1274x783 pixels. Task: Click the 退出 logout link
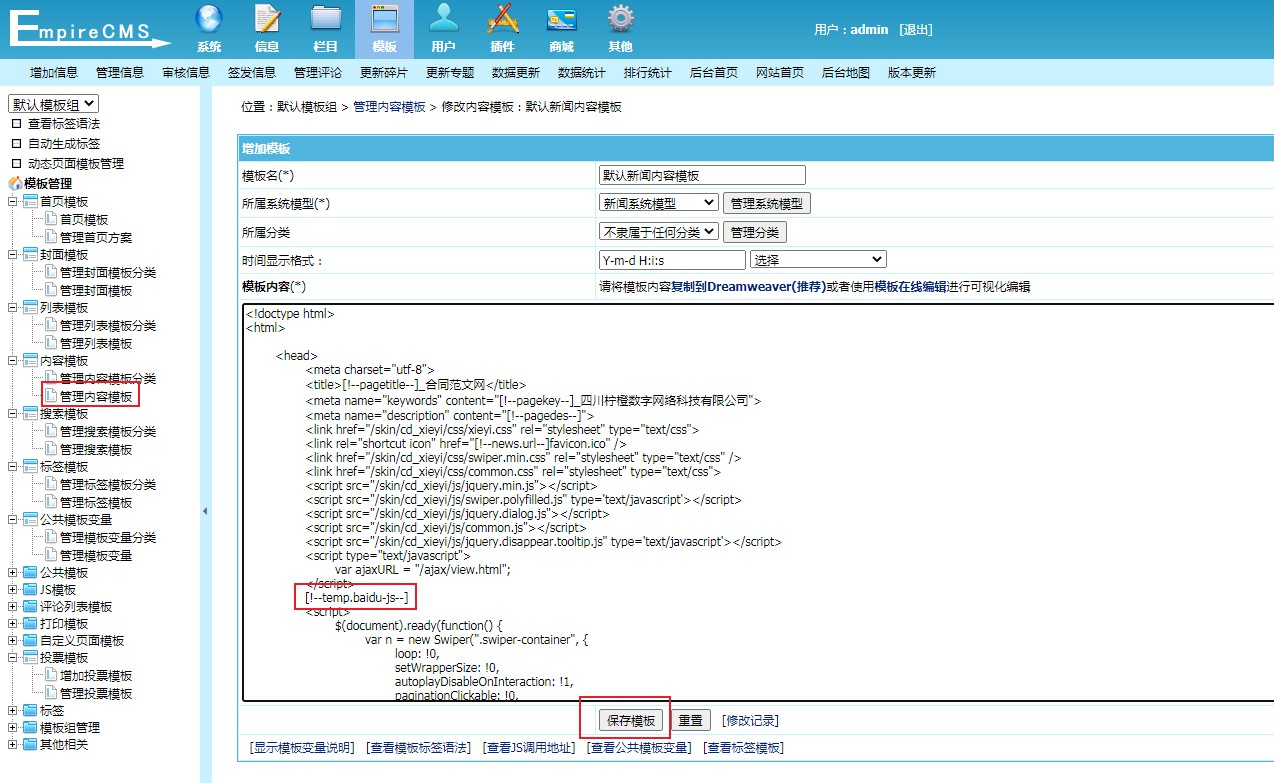click(916, 29)
